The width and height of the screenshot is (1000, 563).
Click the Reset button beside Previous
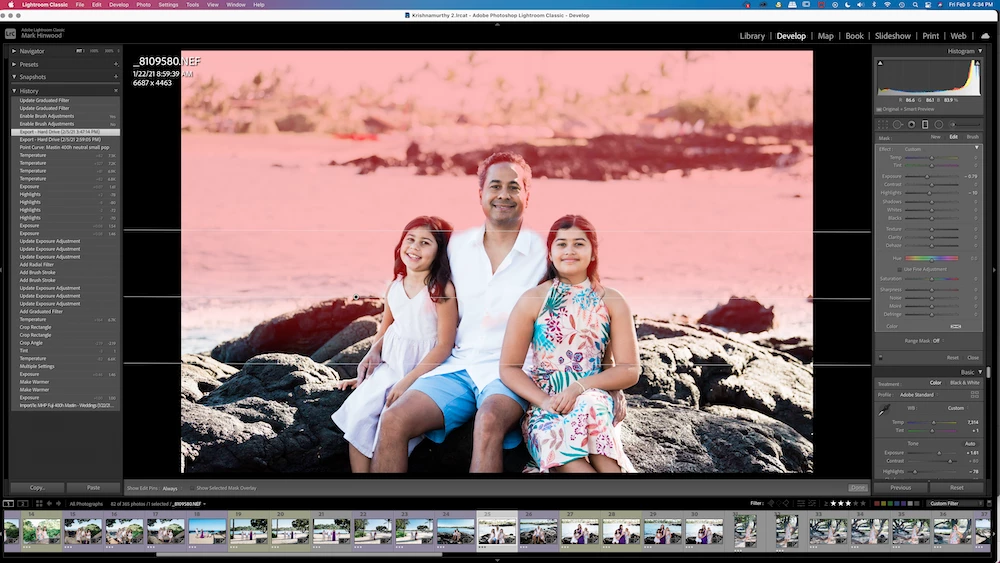tap(957, 488)
